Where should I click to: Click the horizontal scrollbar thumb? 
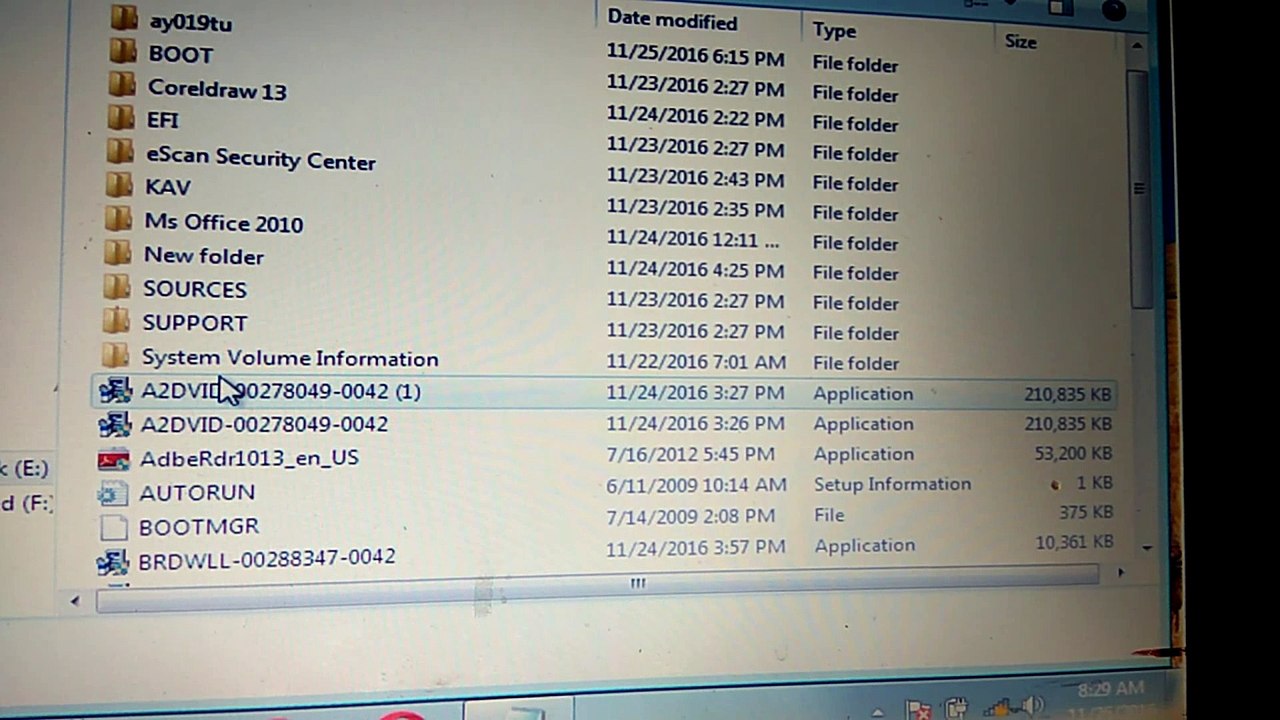[x=598, y=587]
